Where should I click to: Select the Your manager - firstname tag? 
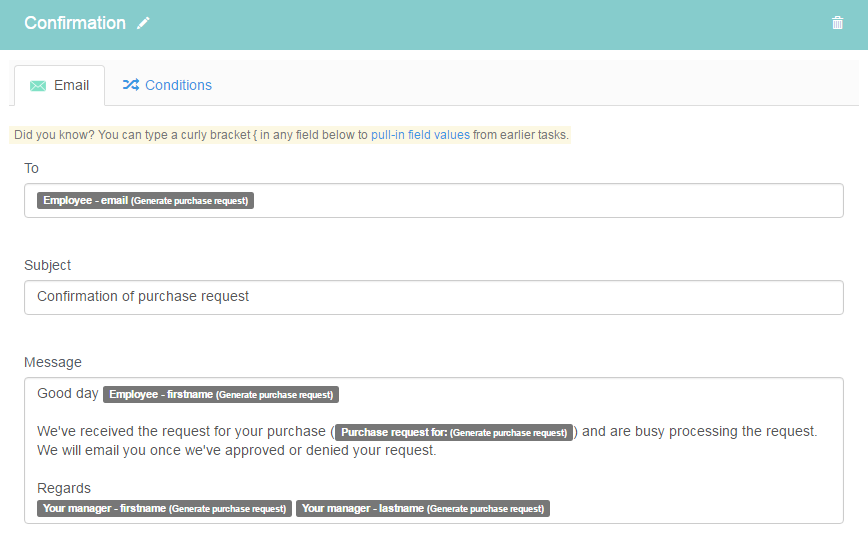point(164,509)
